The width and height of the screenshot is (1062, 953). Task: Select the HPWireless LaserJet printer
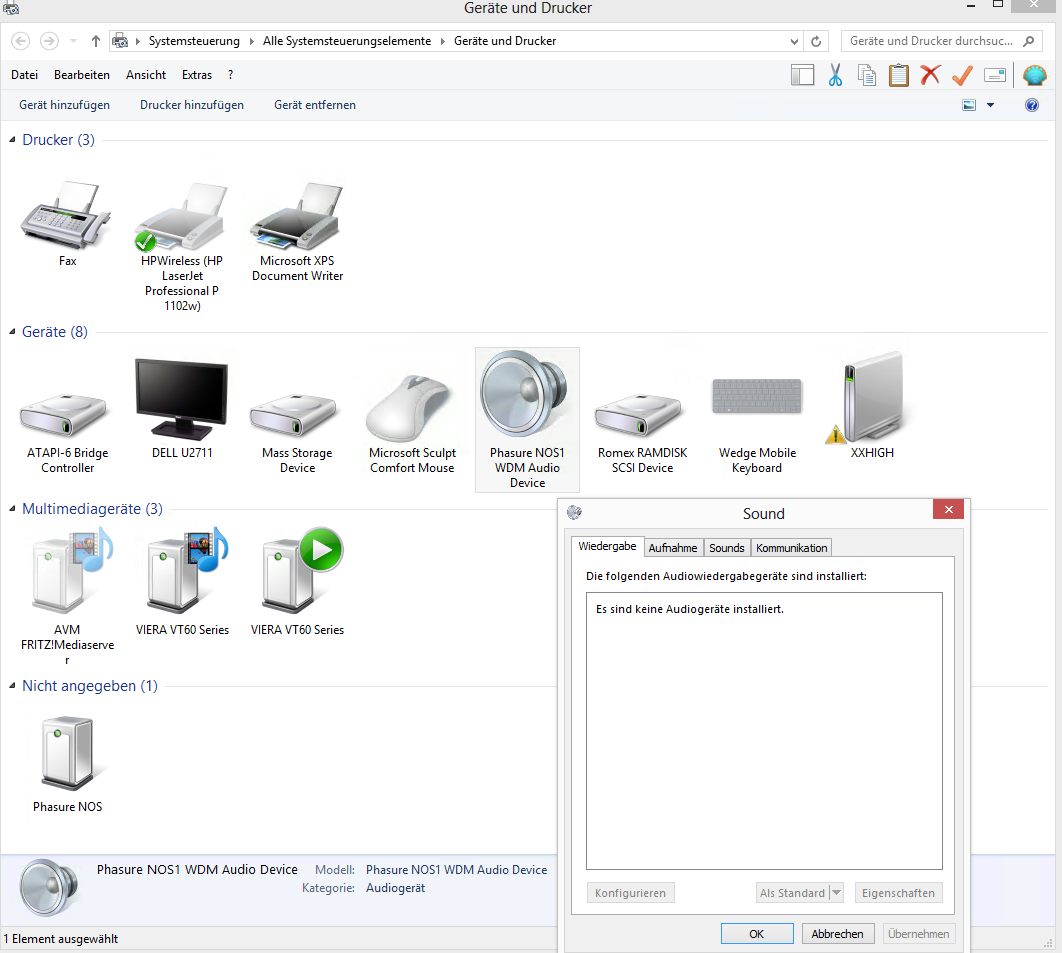pyautogui.click(x=182, y=217)
